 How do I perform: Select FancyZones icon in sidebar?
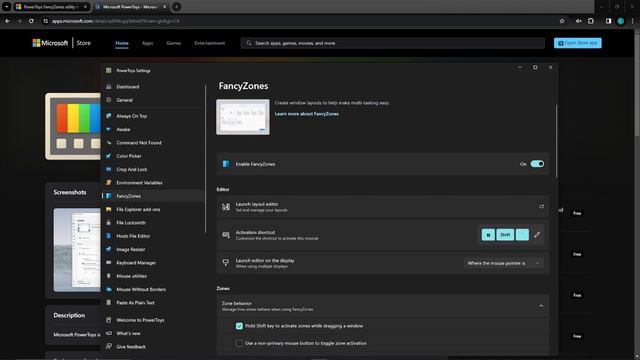(x=109, y=196)
